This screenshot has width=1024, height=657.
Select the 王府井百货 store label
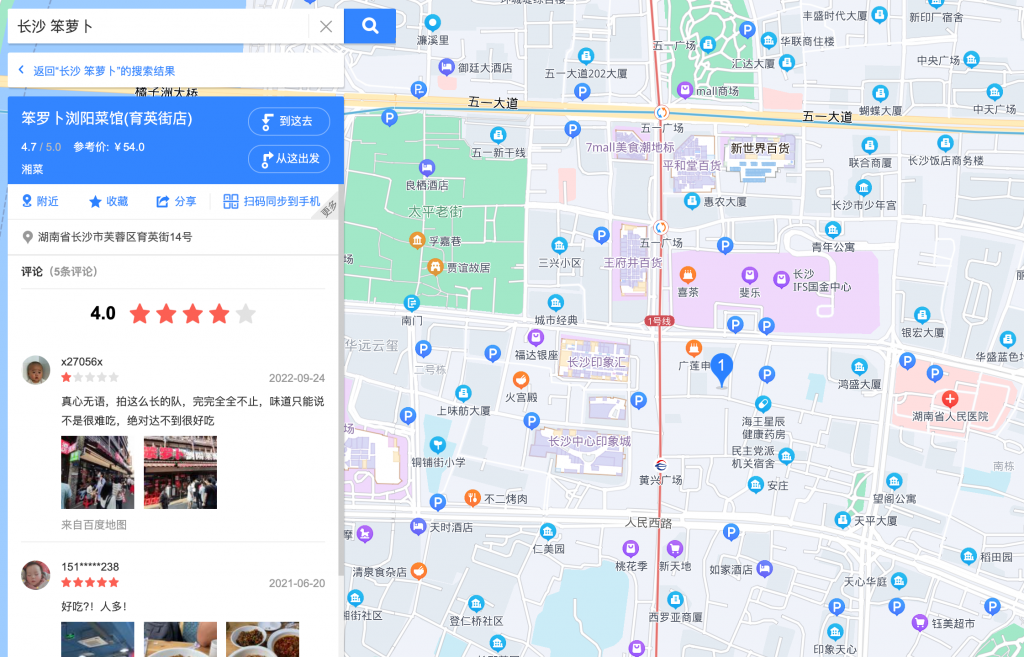(632, 263)
